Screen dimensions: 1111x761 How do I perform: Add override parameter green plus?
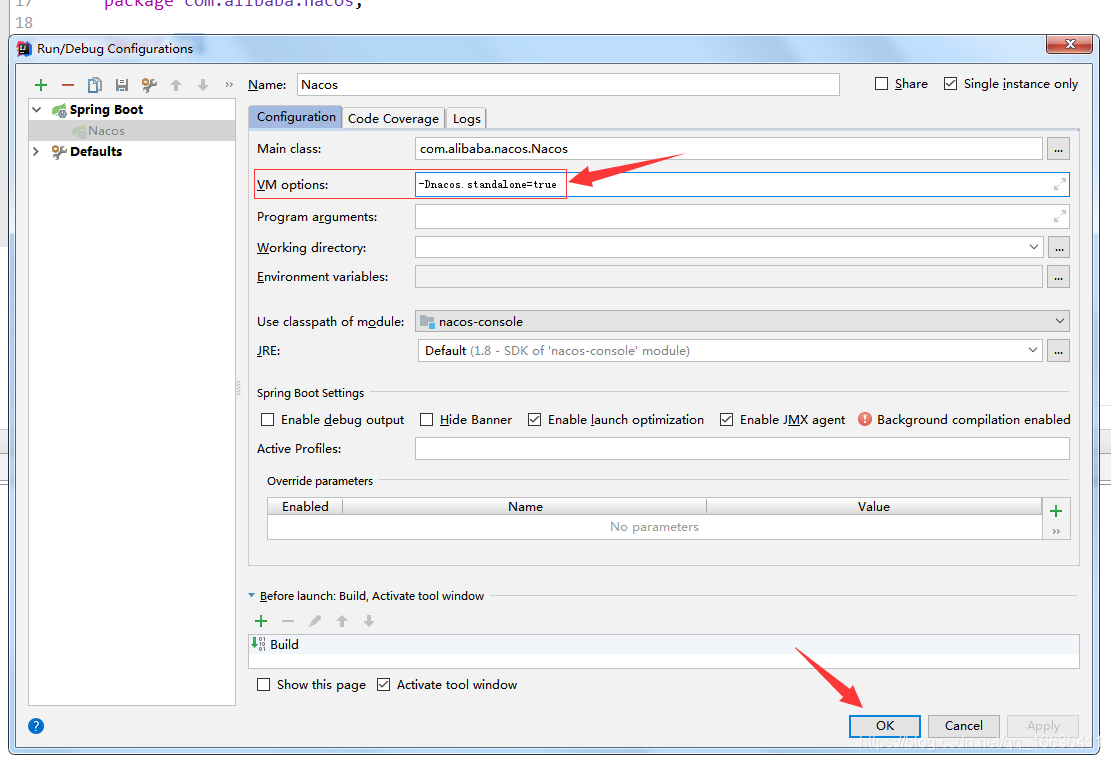(1056, 511)
